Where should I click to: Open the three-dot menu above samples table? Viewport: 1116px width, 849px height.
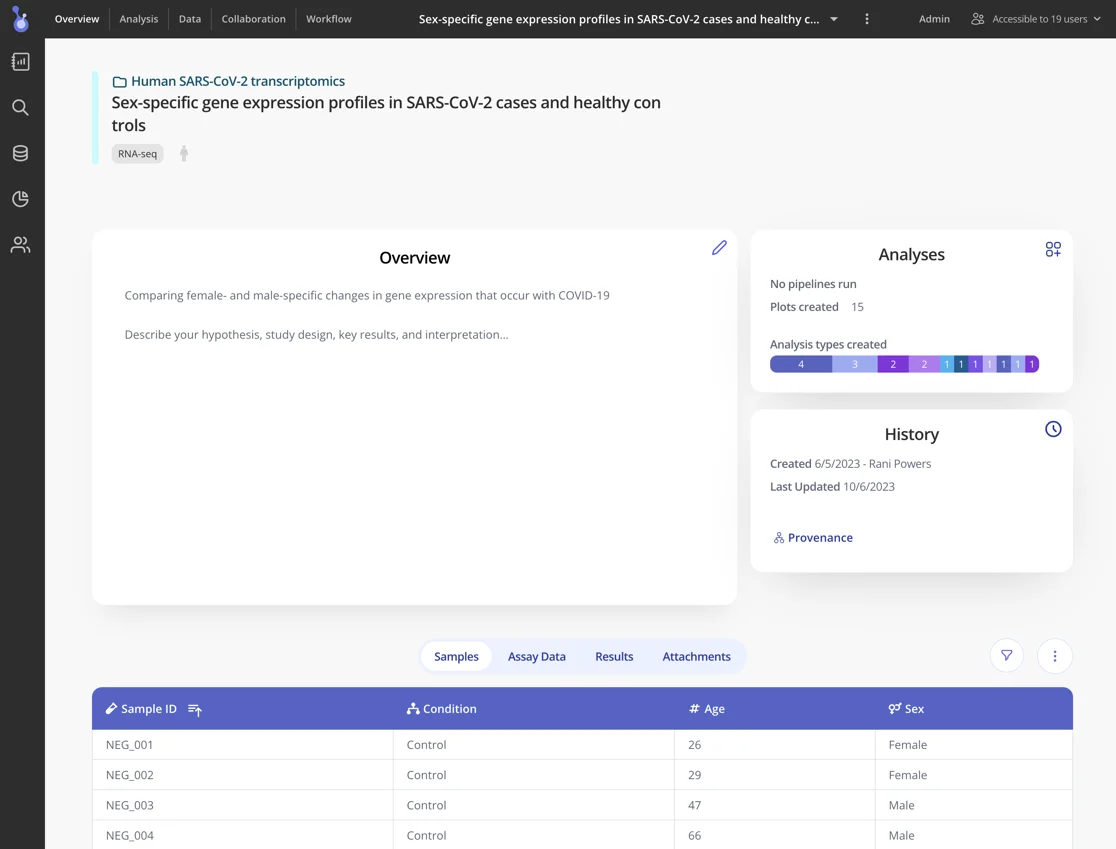1054,656
